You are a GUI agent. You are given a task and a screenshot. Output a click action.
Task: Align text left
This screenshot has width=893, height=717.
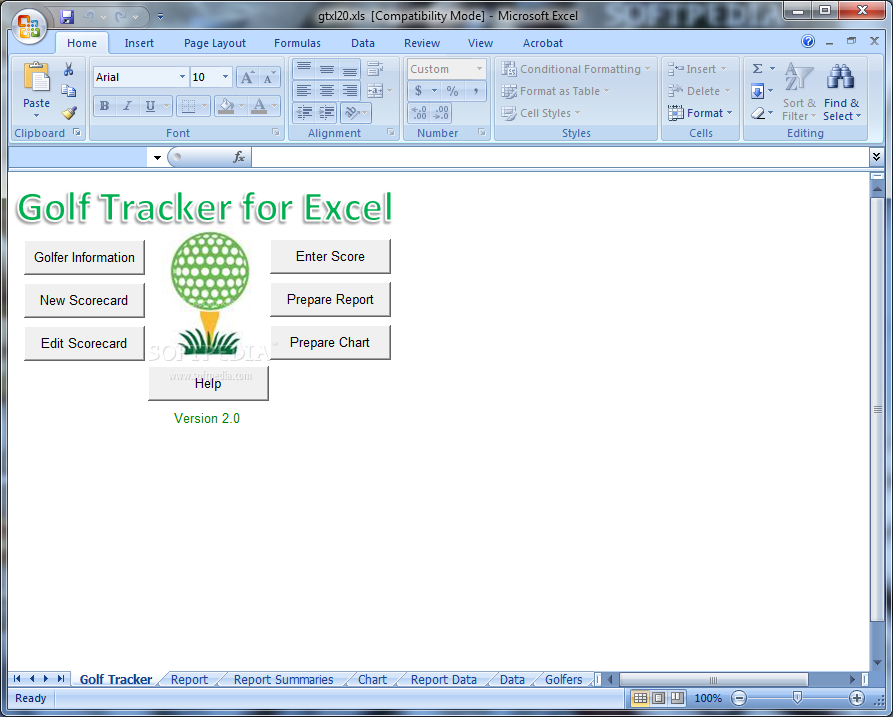point(304,91)
